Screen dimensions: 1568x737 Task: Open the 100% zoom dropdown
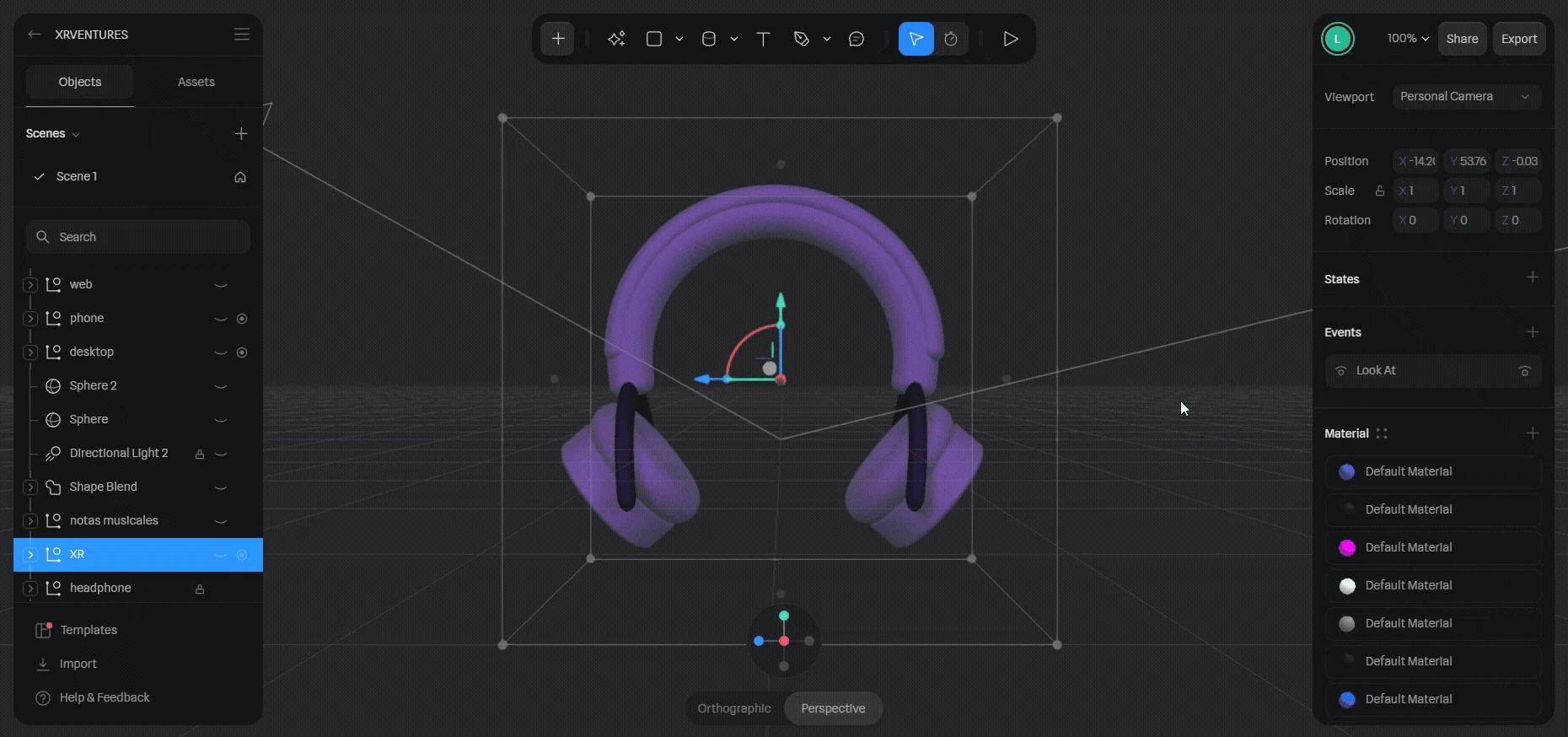(x=1408, y=39)
